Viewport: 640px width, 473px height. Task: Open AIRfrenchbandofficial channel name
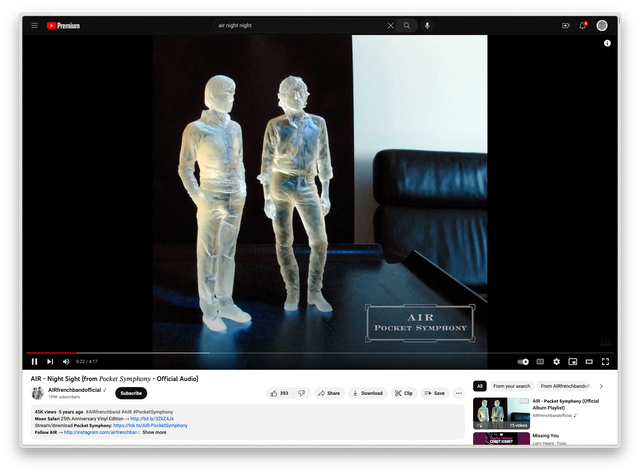(x=74, y=390)
